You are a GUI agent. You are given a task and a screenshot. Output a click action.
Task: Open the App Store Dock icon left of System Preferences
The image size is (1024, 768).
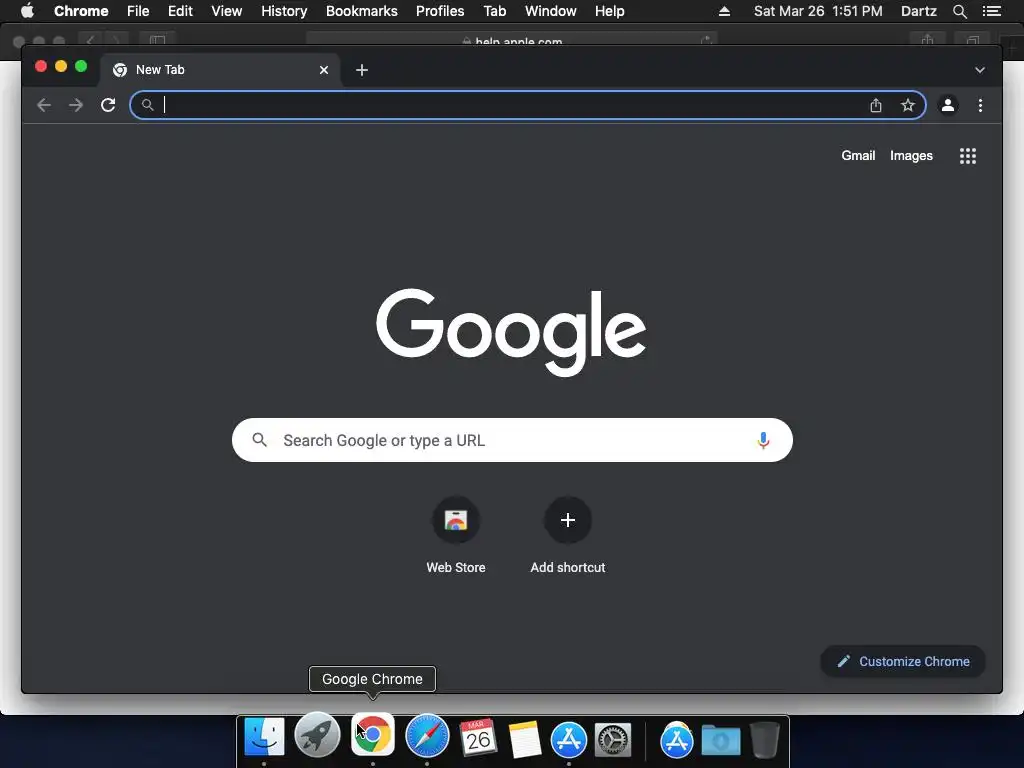click(x=568, y=739)
